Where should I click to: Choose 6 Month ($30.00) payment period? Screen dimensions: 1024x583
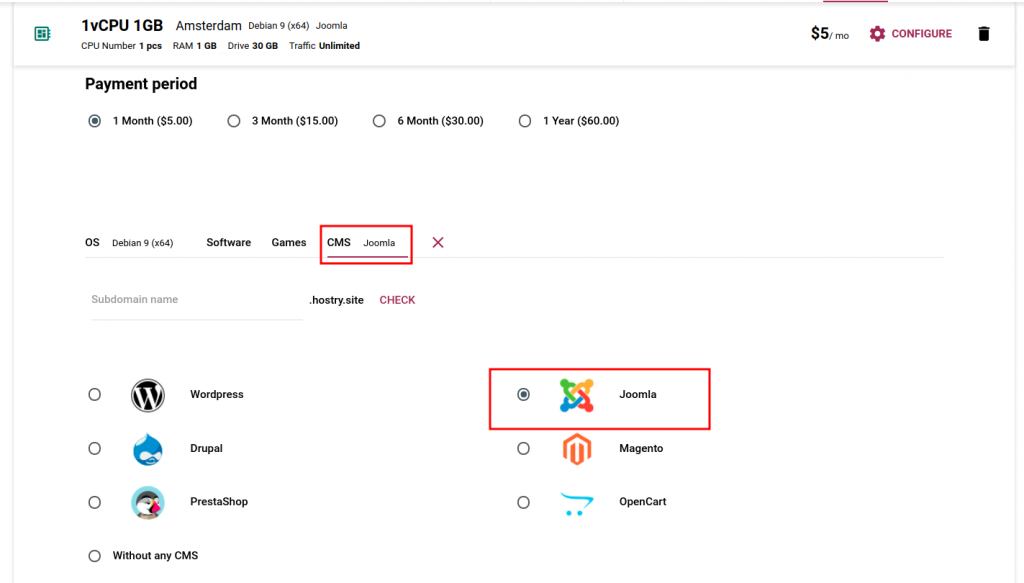[379, 121]
